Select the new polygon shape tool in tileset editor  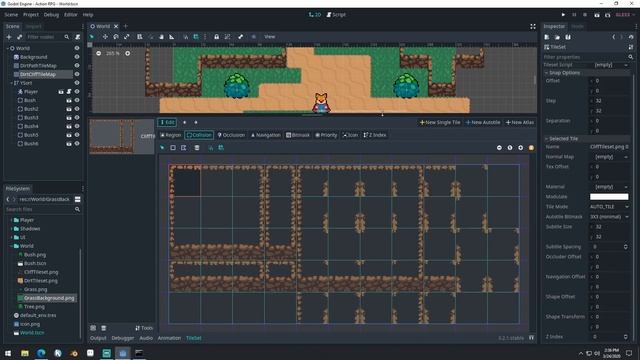184,148
